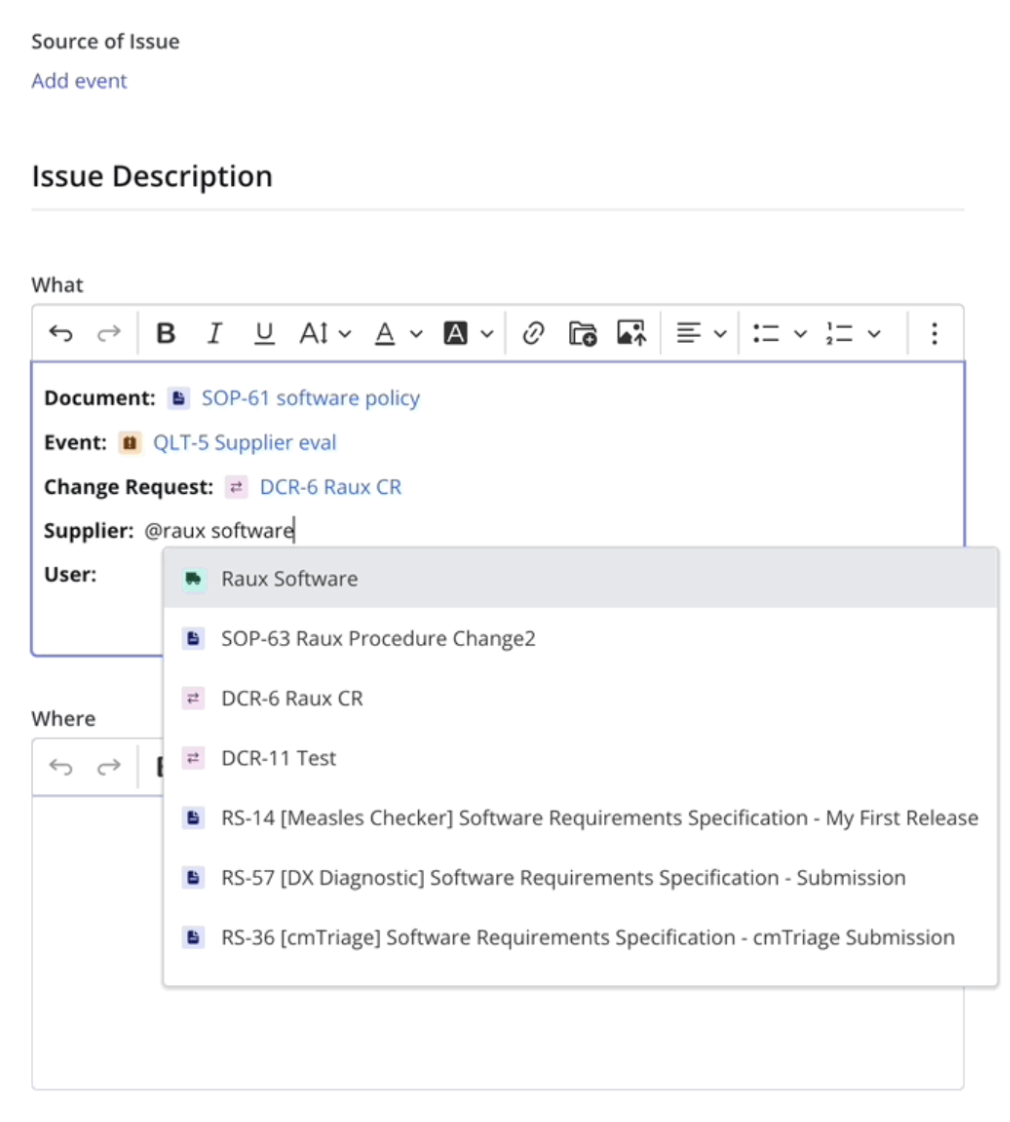The width and height of the screenshot is (1010, 1122).
Task: Click the redo arrow in What toolbar
Action: pyautogui.click(x=108, y=333)
